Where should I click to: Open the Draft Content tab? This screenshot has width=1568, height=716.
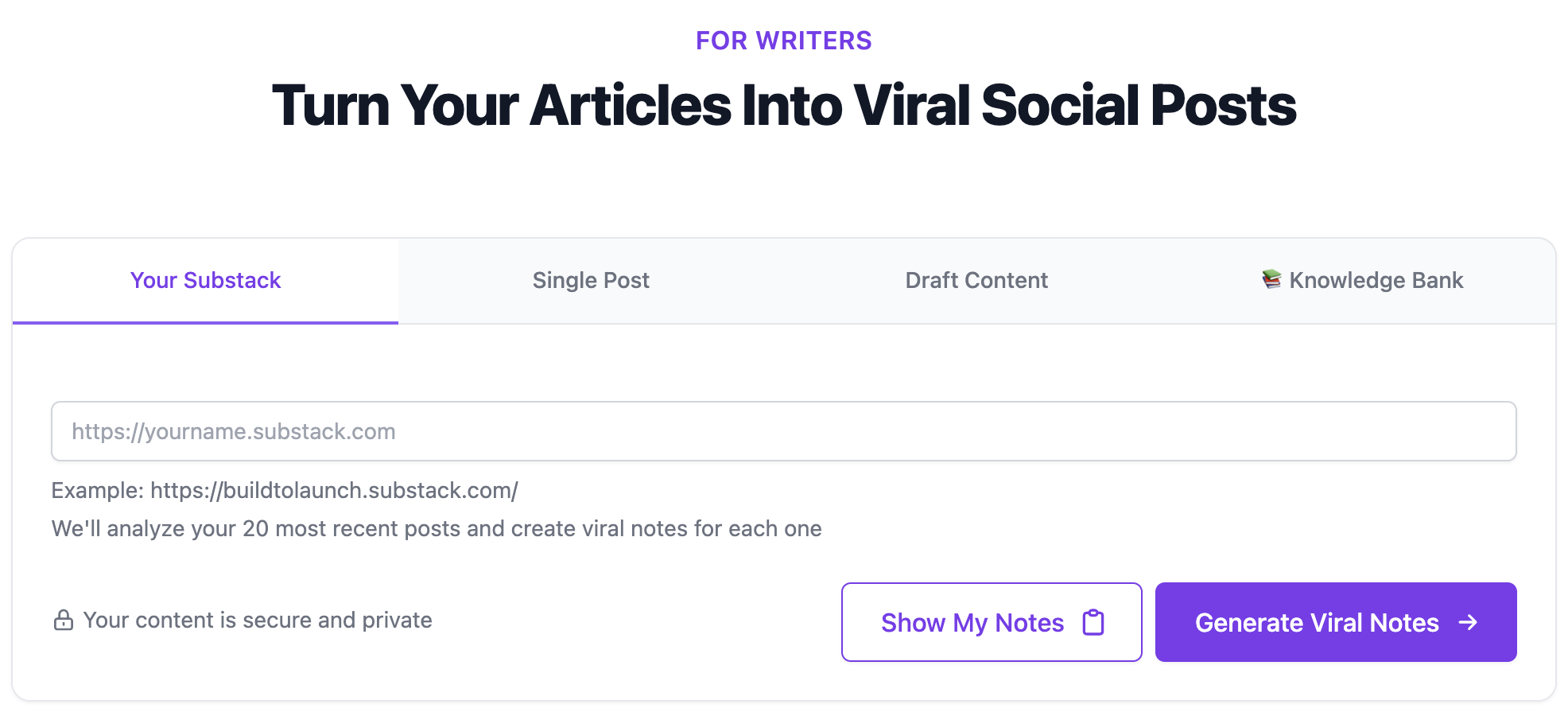976,280
